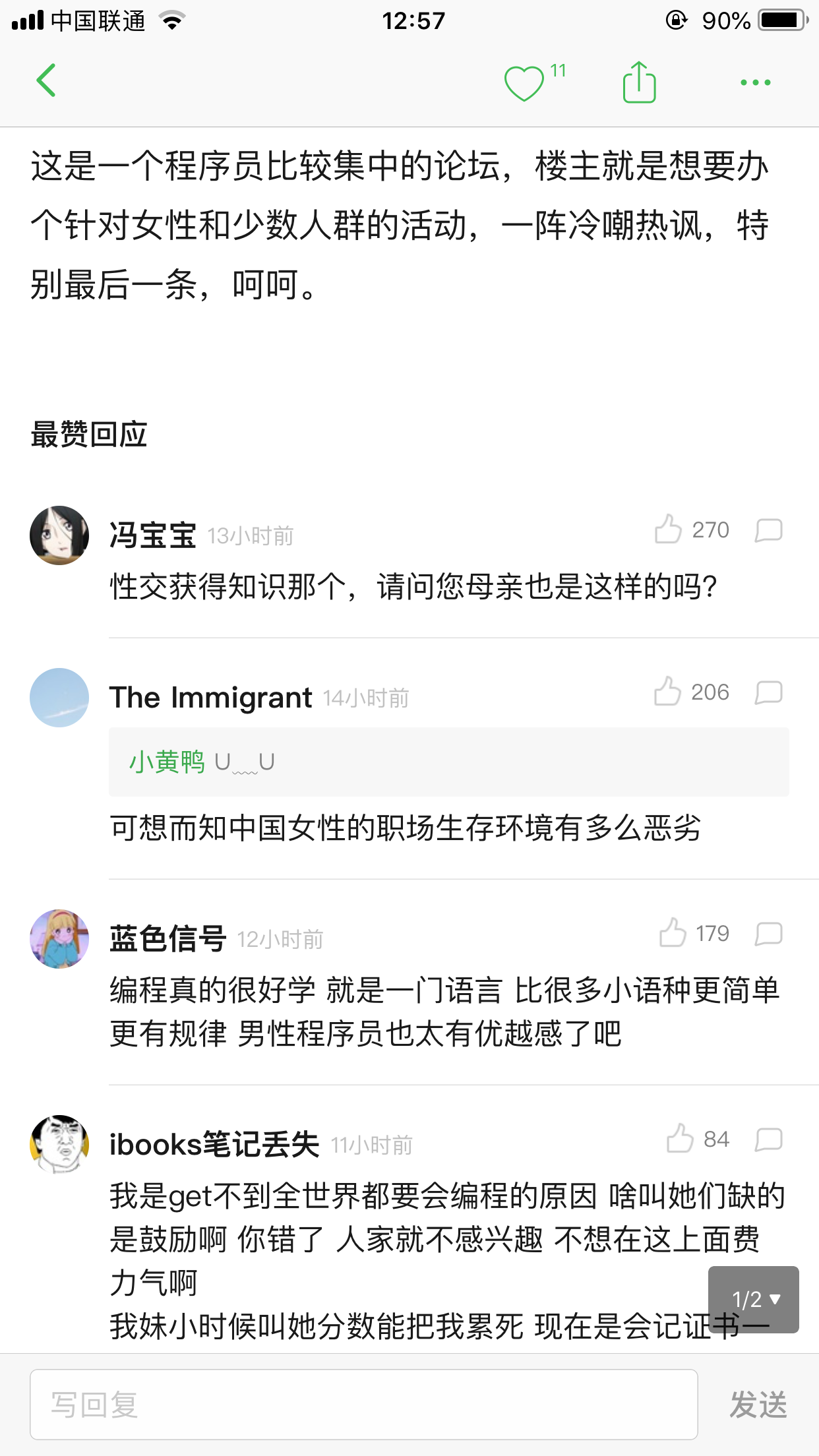
Task: Open the three-dot more options menu
Action: click(x=755, y=82)
